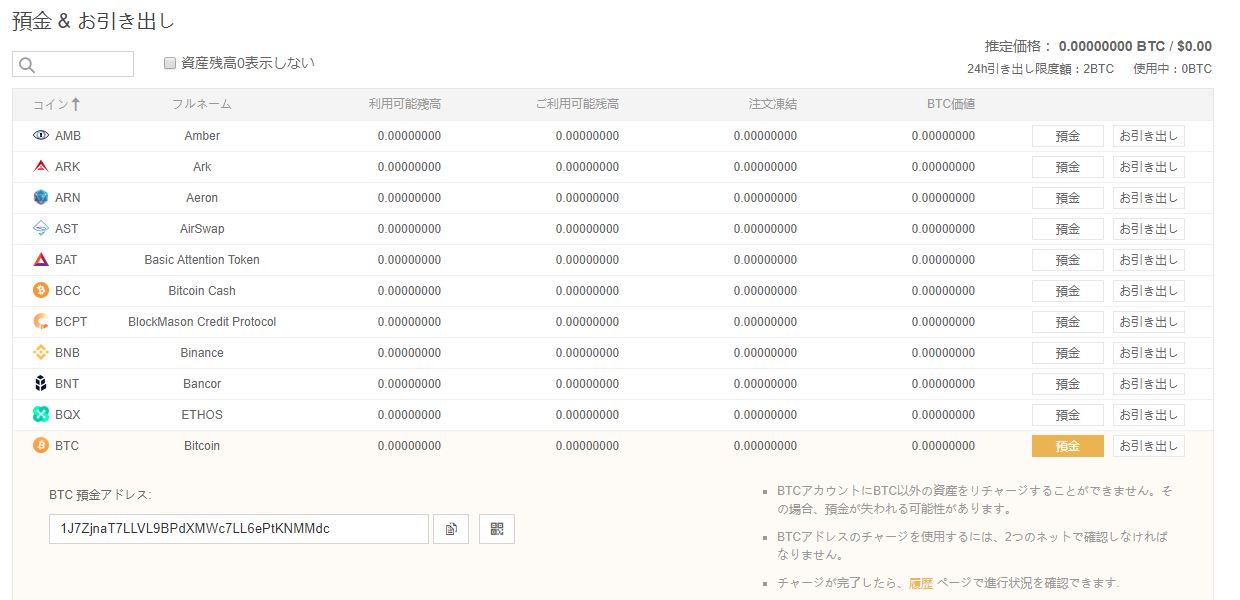Click the 注文凍結 column header
The height and width of the screenshot is (600, 1240).
pyautogui.click(x=773, y=104)
